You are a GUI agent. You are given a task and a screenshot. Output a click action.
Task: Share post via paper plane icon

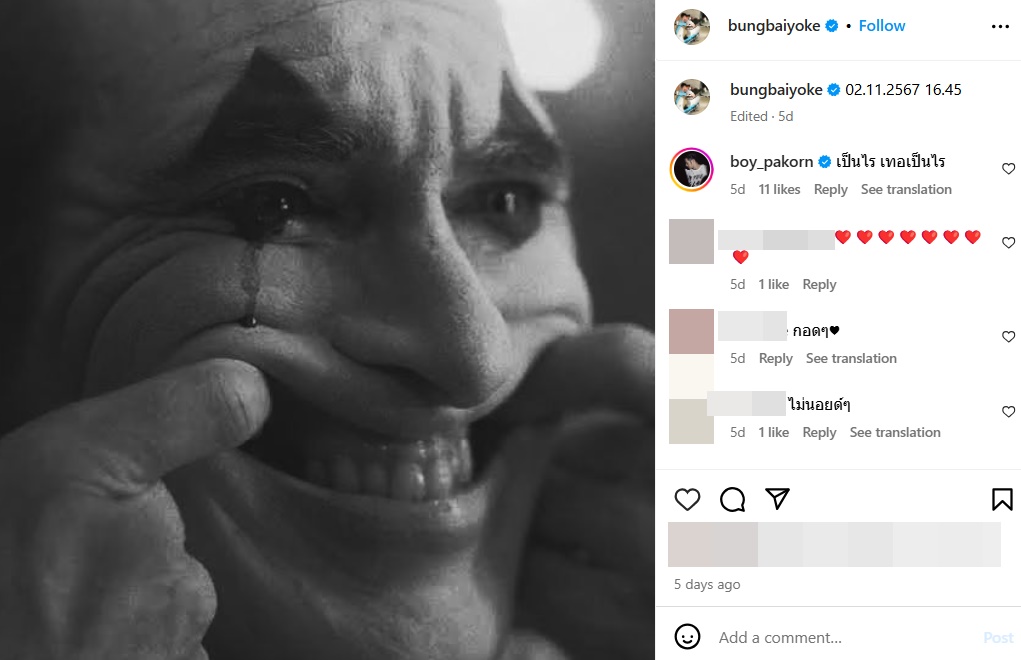pos(777,499)
